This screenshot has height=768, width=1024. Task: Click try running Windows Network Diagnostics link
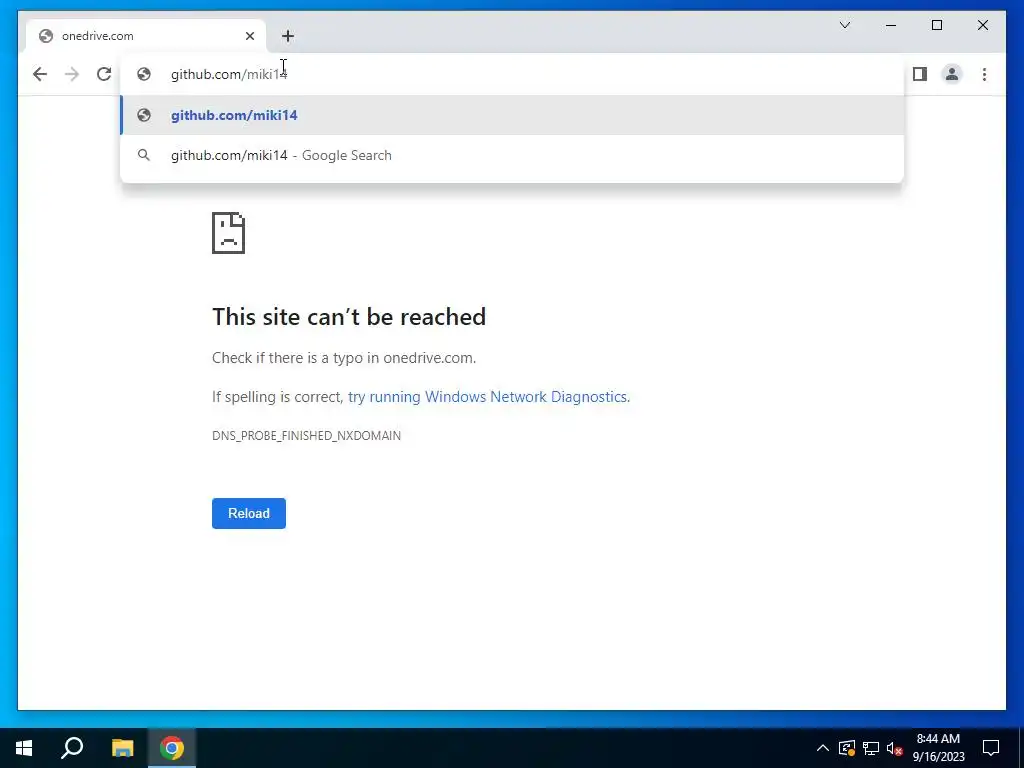click(488, 397)
